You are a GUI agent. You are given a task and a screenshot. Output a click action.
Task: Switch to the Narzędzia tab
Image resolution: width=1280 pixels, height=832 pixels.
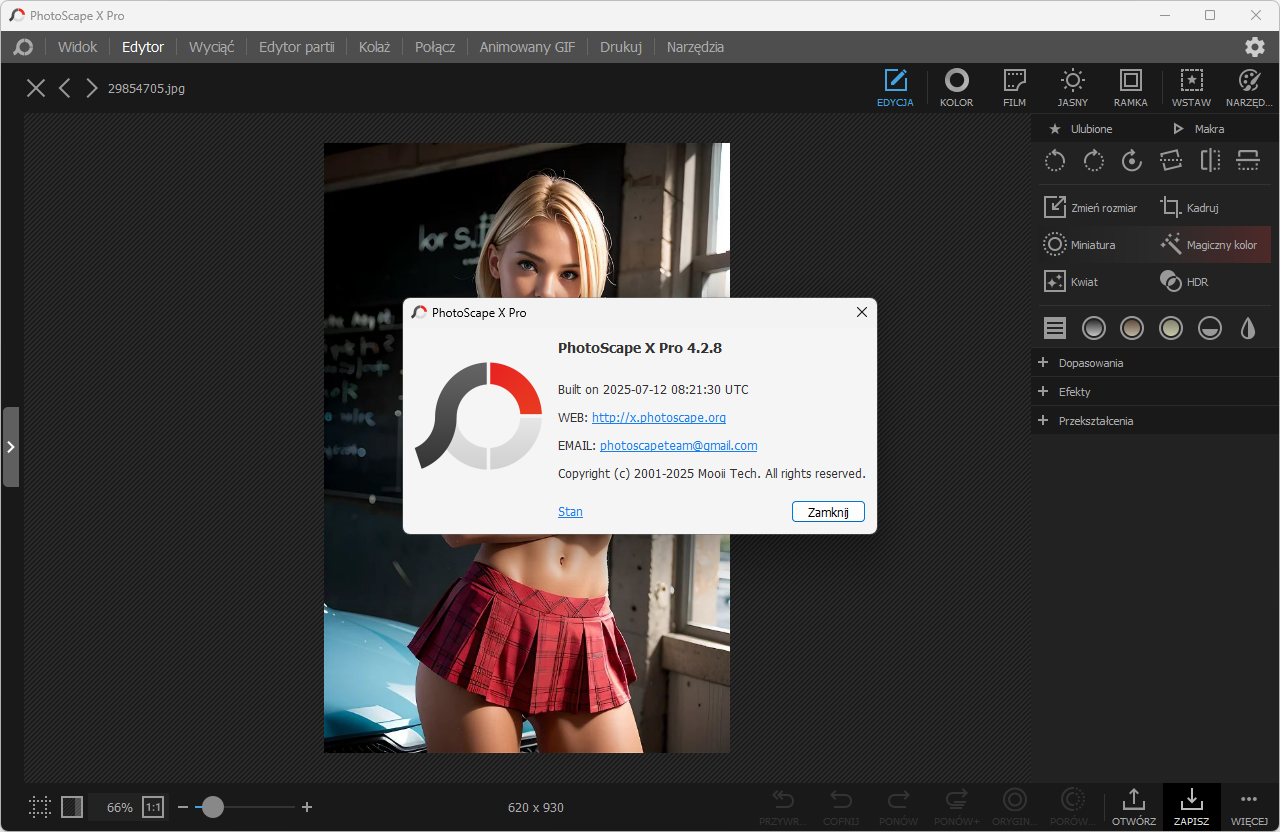696,47
